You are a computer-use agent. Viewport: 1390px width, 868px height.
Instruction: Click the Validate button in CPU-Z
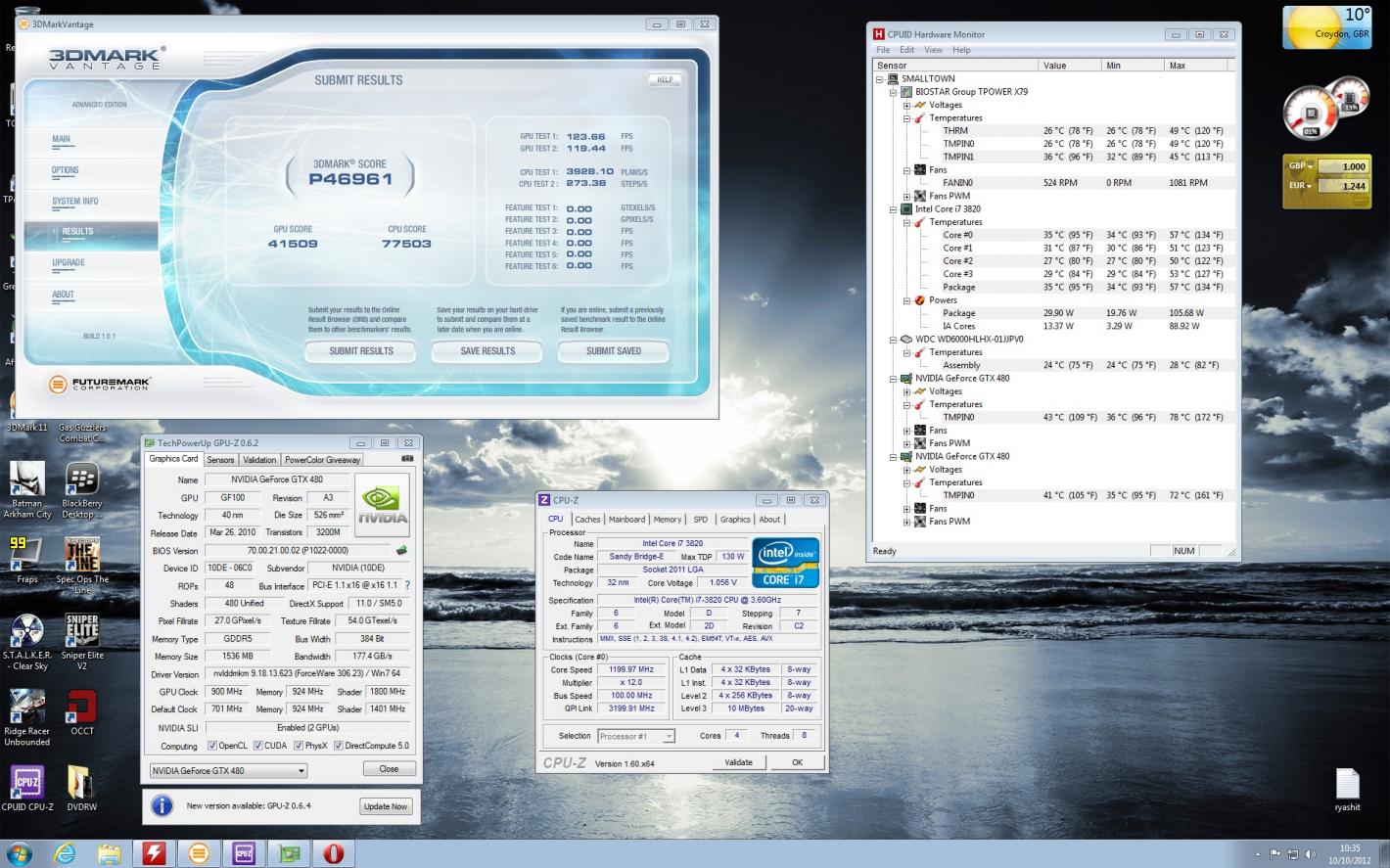738,762
